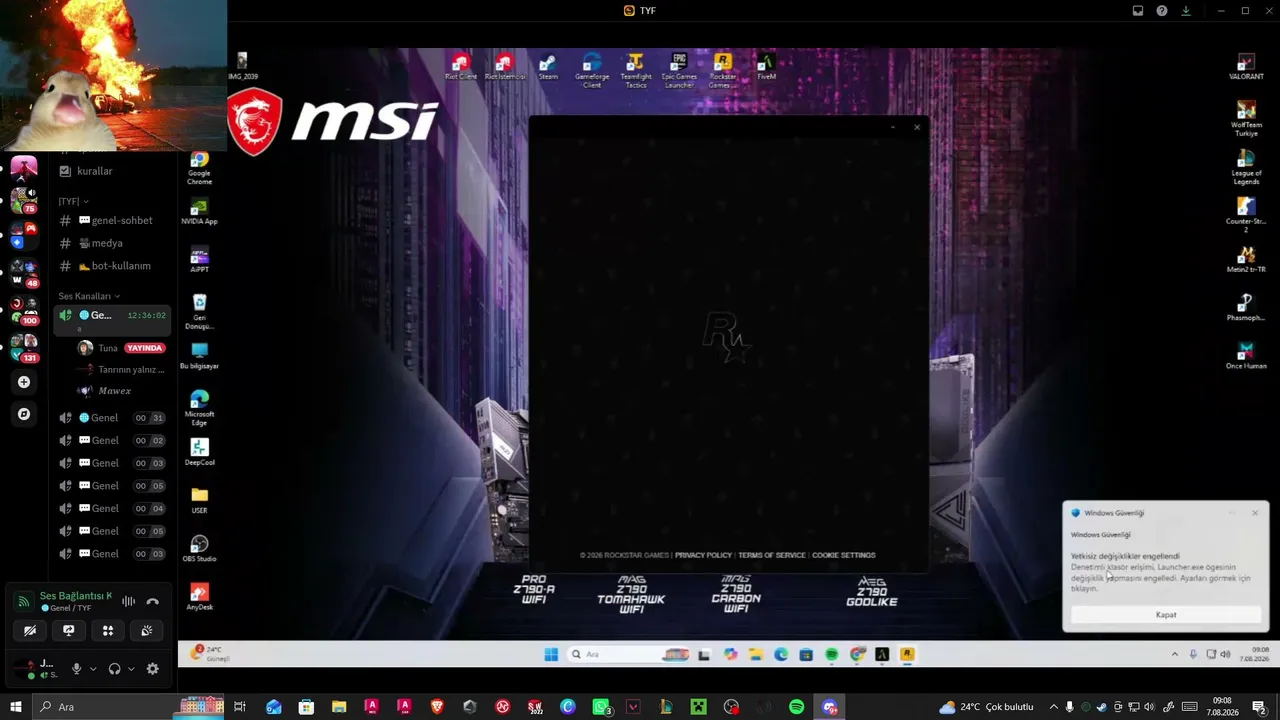Viewport: 1280px width, 720px height.
Task: Show hidden system tray icons
Action: pyautogui.click(x=1053, y=707)
